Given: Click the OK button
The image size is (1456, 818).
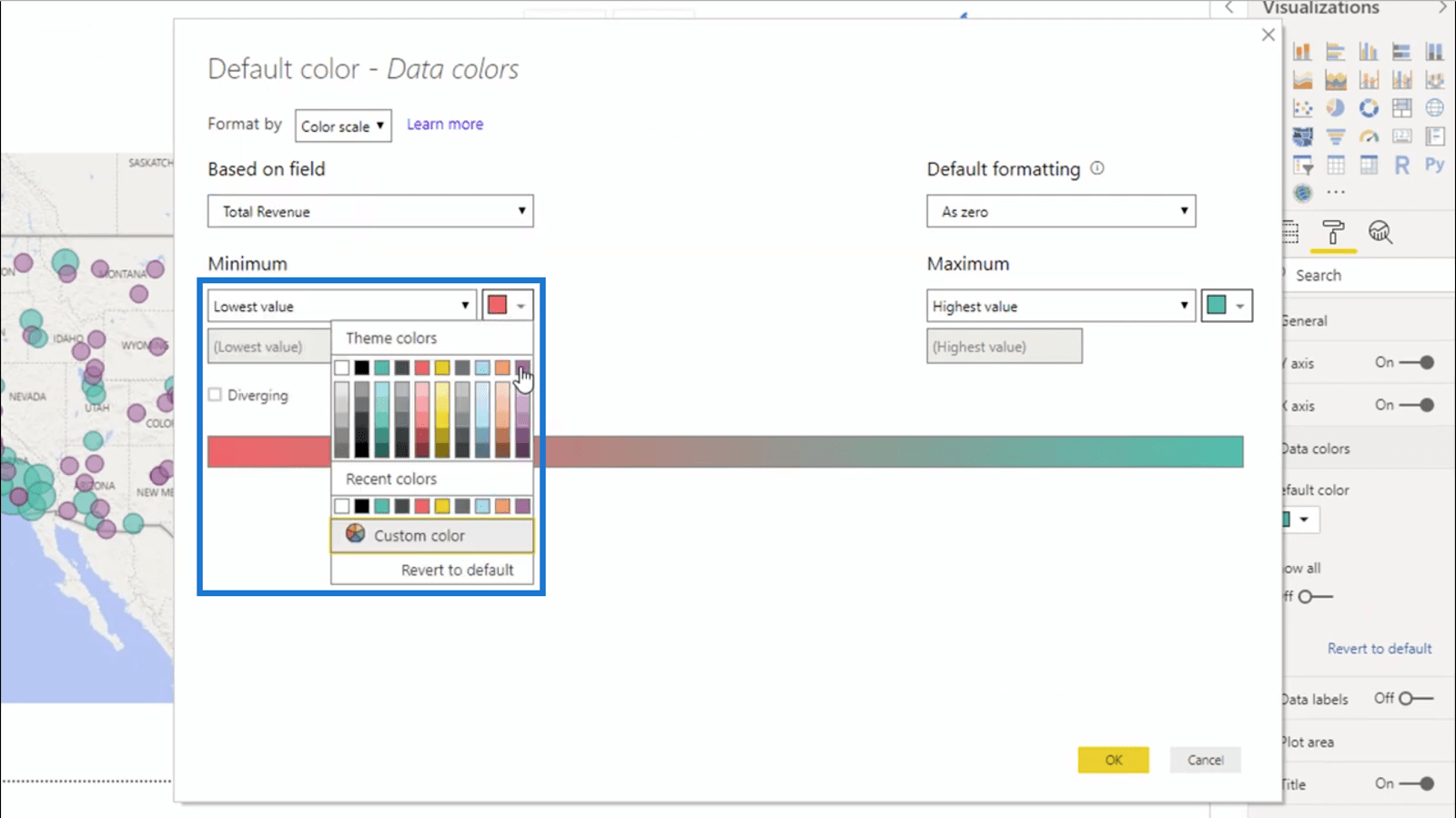Looking at the screenshot, I should 1114,760.
